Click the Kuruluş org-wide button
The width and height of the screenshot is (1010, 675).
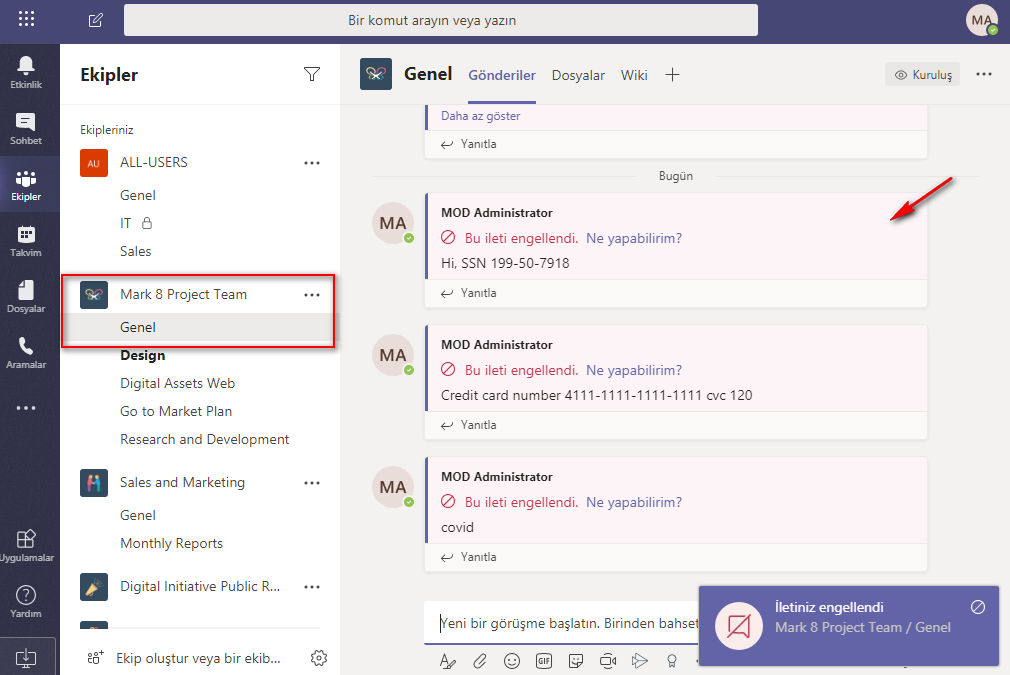(x=922, y=75)
